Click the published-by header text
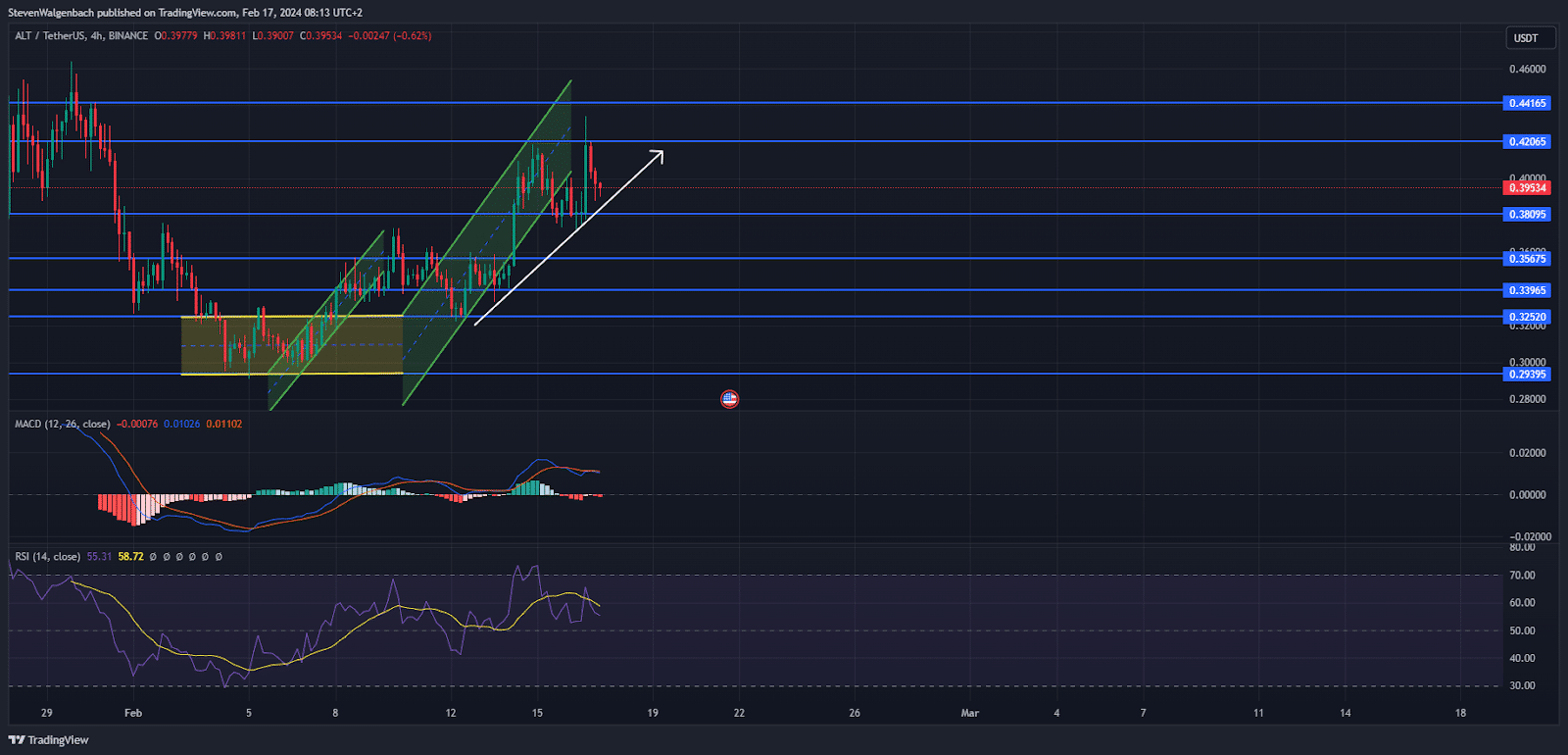 [185, 13]
